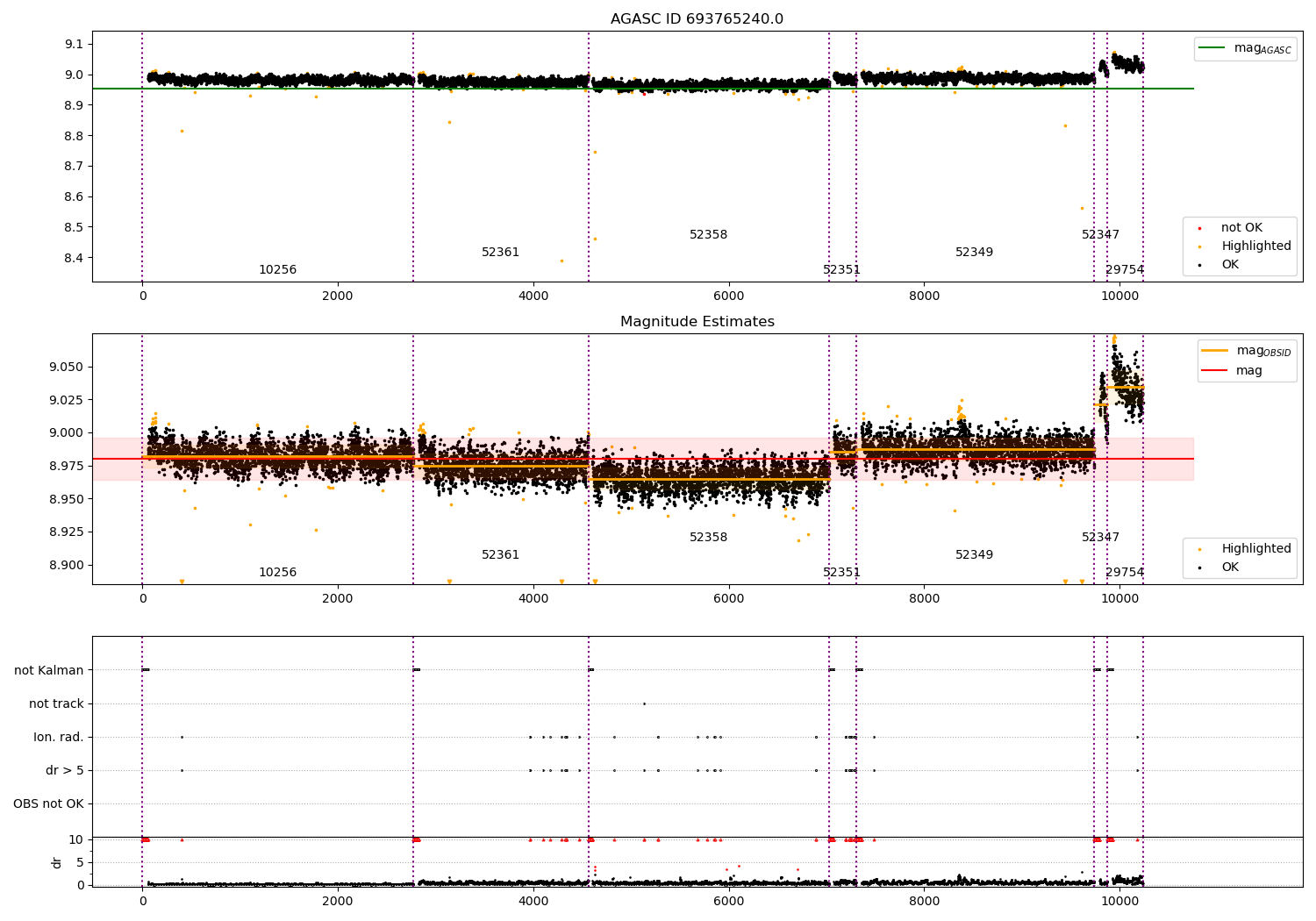Select the "8.4" y-axis tick label
Image resolution: width=1316 pixels, height=921 pixels.
click(75, 259)
